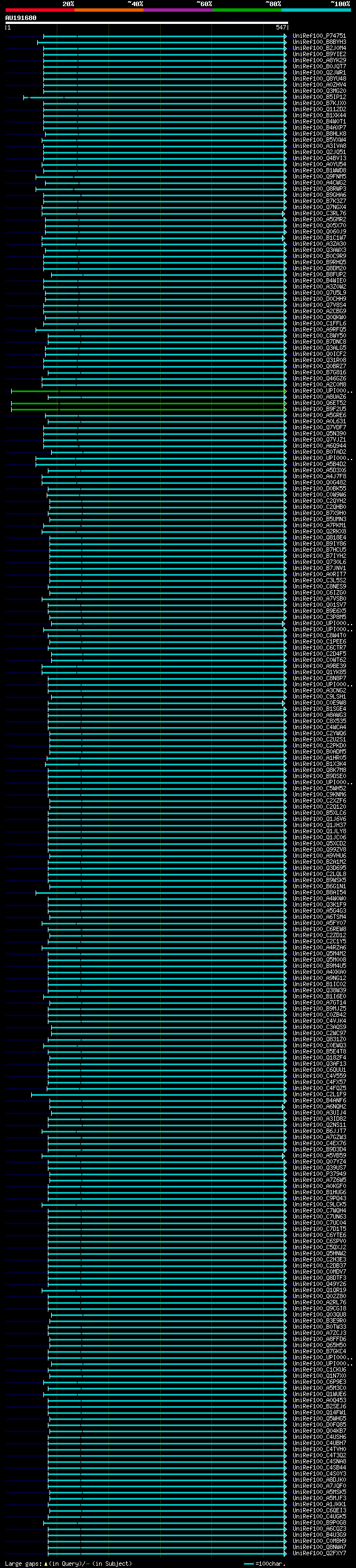Select hit UniRef100_B9MJZ5
This screenshot has height=1568, width=356.
pos(319,1008)
